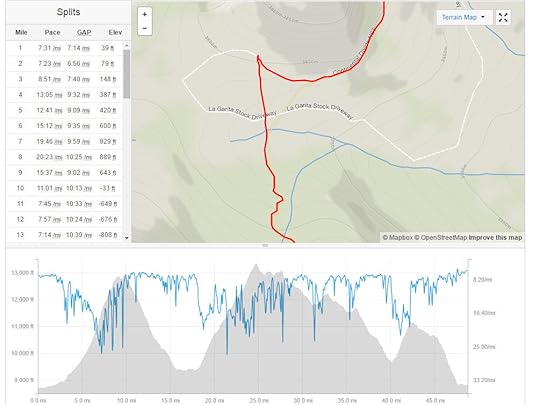Viewport: 540px width, 405px height.
Task: Click the GAP column header
Action: 84,32
